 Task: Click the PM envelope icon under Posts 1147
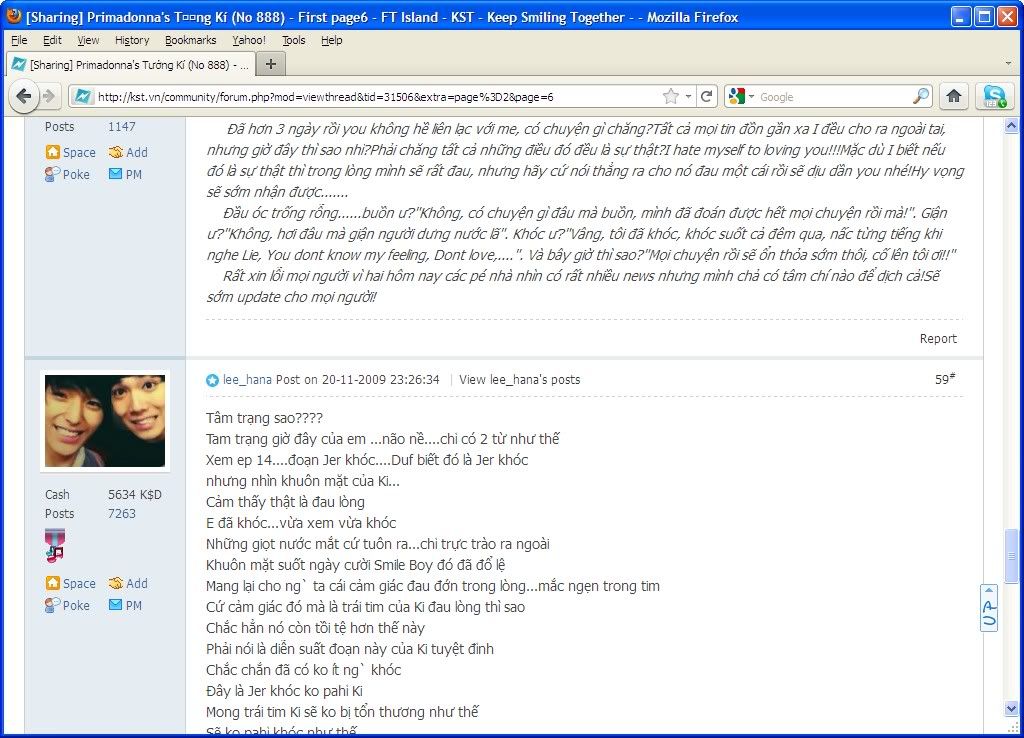[116, 174]
